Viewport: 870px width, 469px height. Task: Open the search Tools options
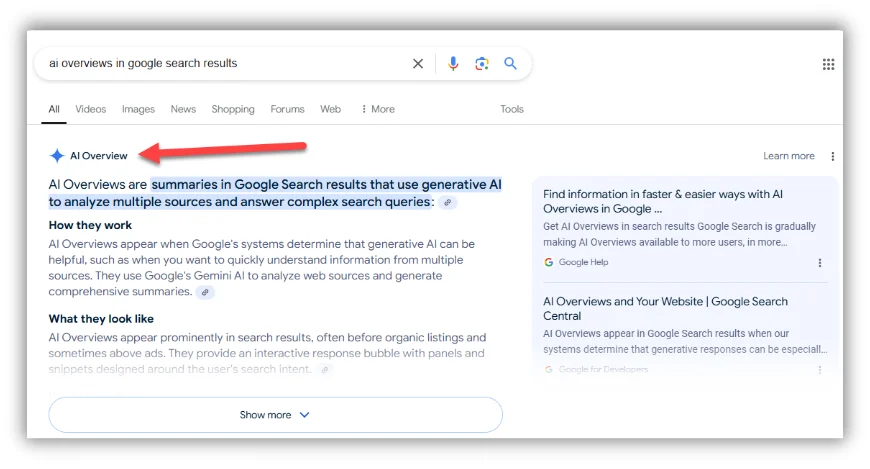tap(512, 109)
